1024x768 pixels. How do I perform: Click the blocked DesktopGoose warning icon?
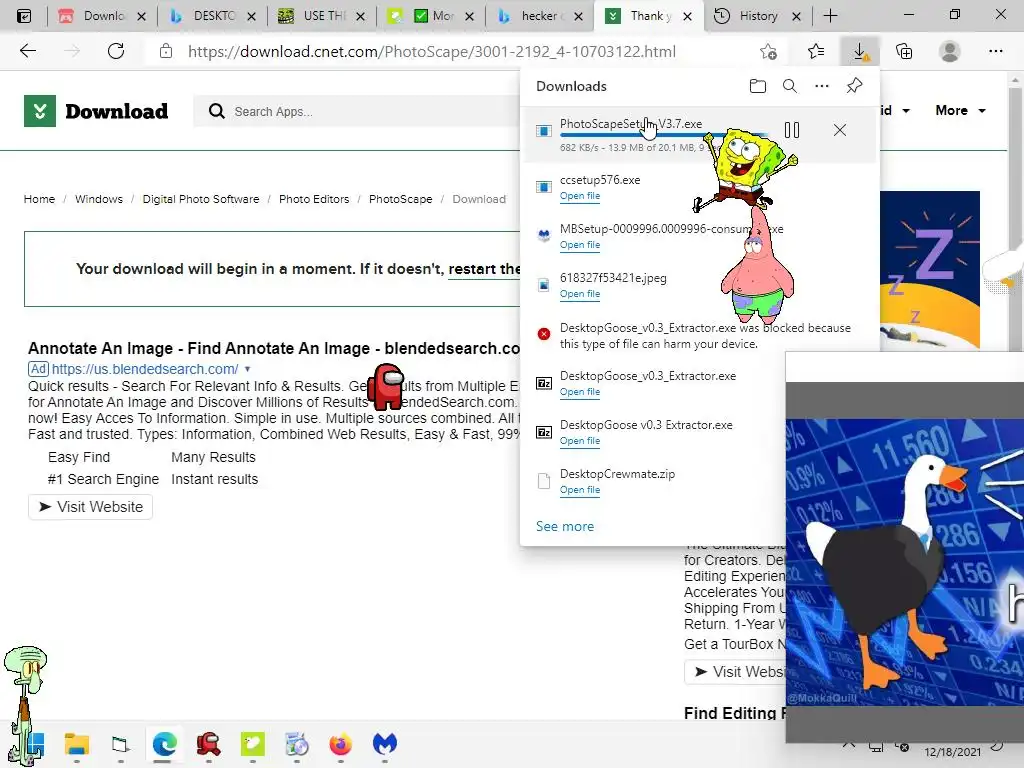543,334
